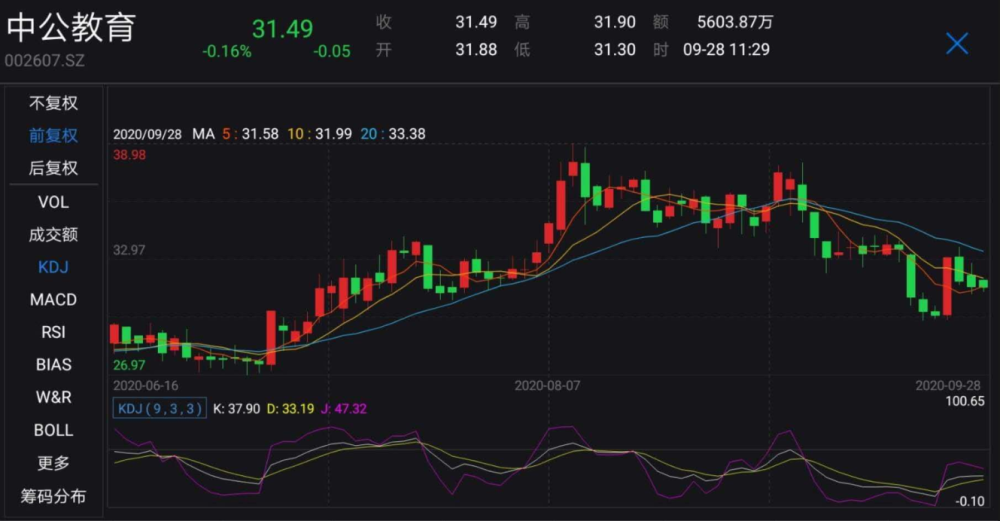Expand 更多 indicator options
Screen dimensions: 1000x521
54,463
